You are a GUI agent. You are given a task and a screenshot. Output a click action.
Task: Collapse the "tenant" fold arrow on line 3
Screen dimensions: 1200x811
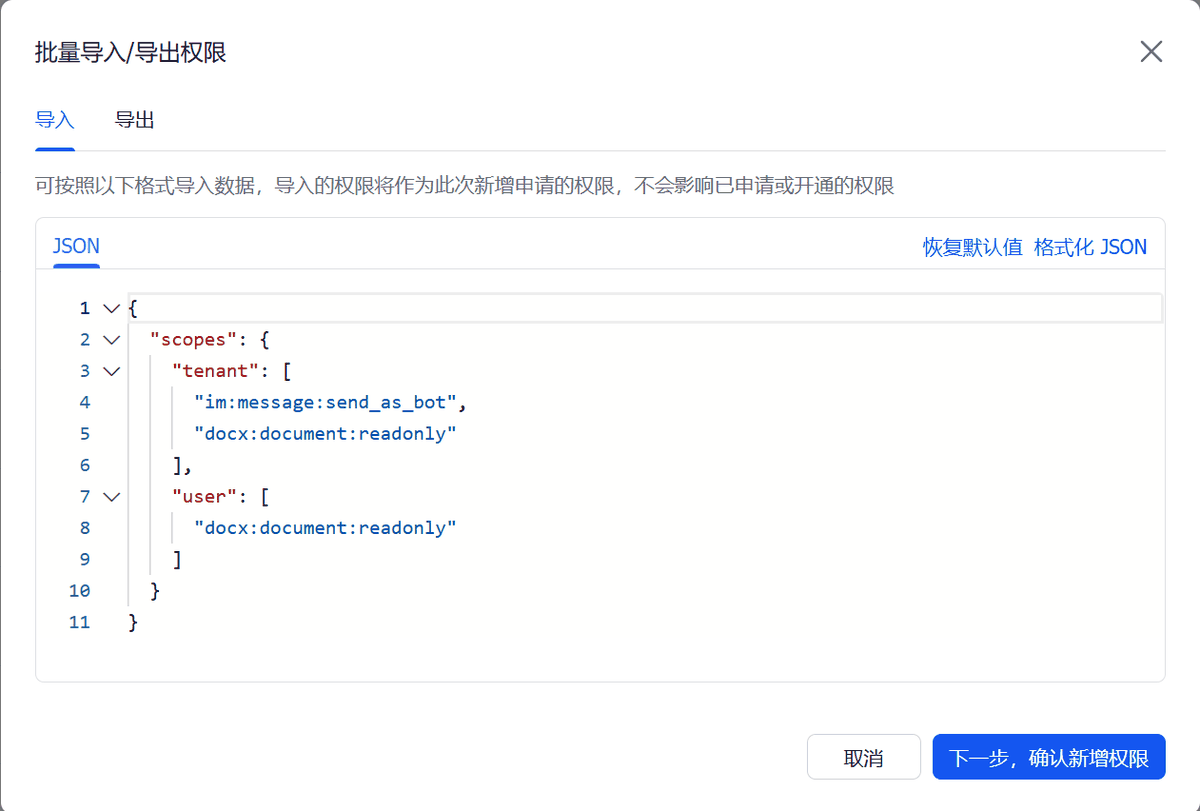(111, 371)
